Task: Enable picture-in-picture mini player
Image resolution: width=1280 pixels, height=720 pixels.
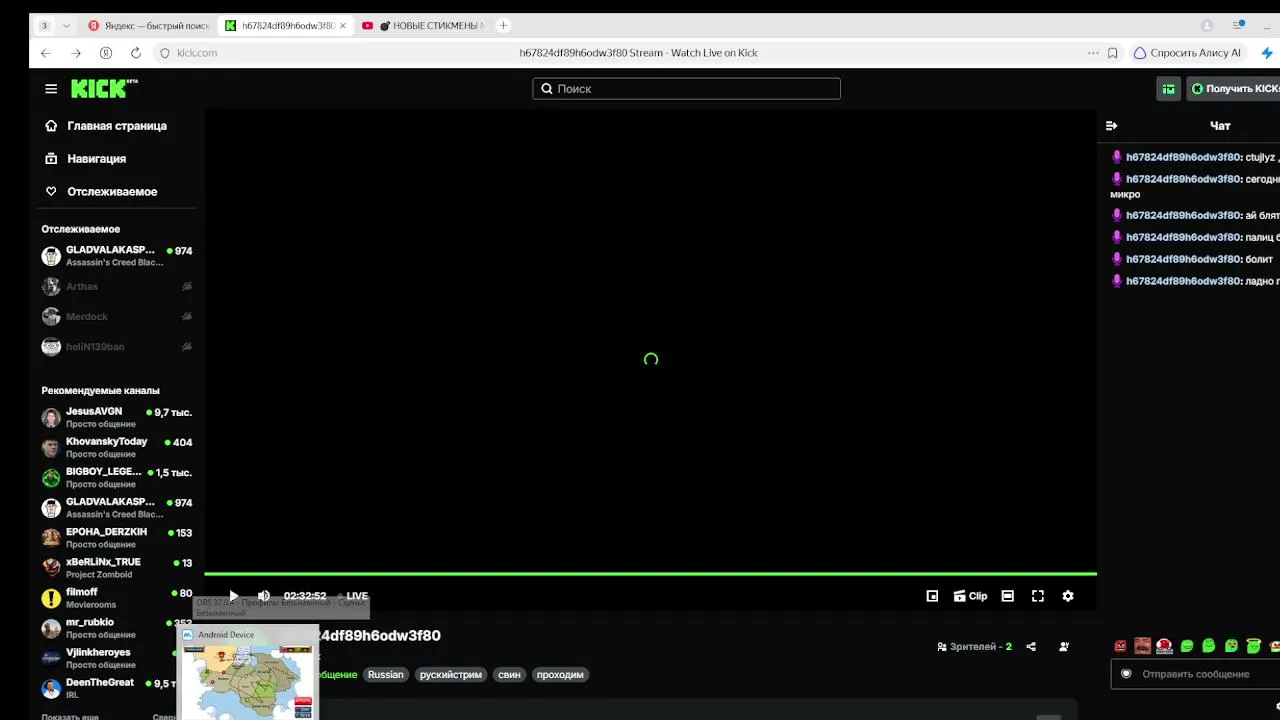Action: [932, 596]
